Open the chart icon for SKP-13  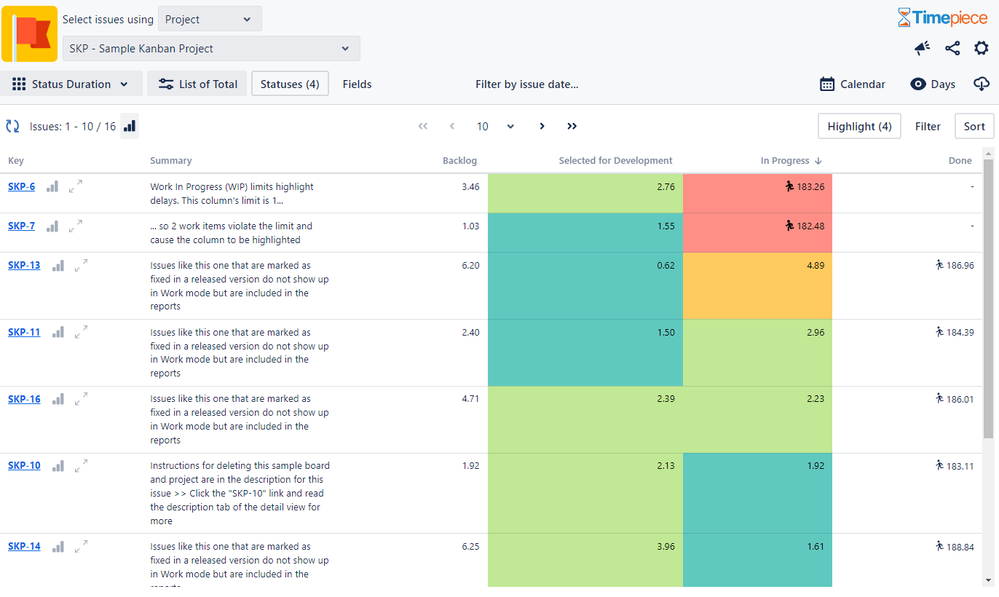[58, 265]
